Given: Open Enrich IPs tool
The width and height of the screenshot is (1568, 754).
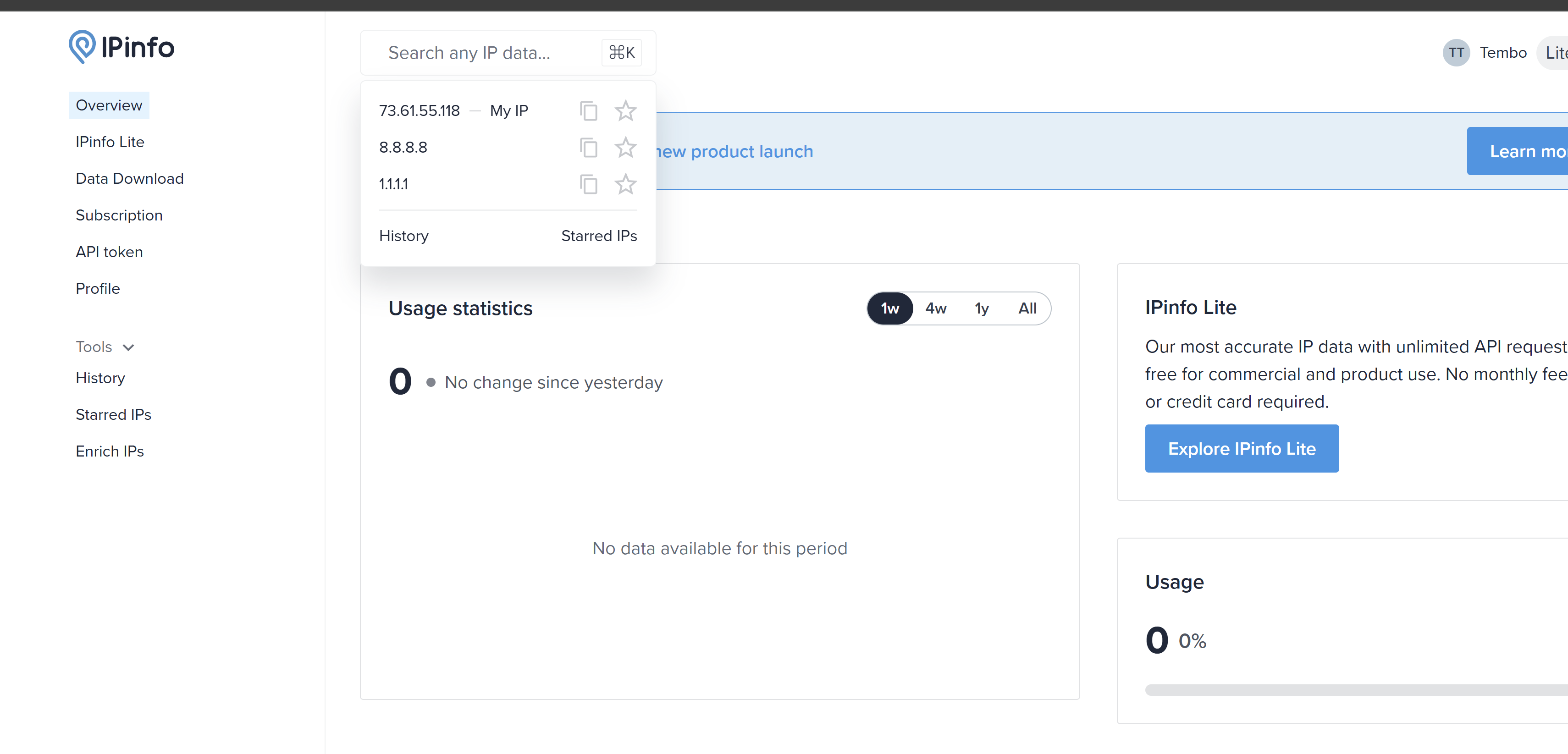Looking at the screenshot, I should pos(110,451).
